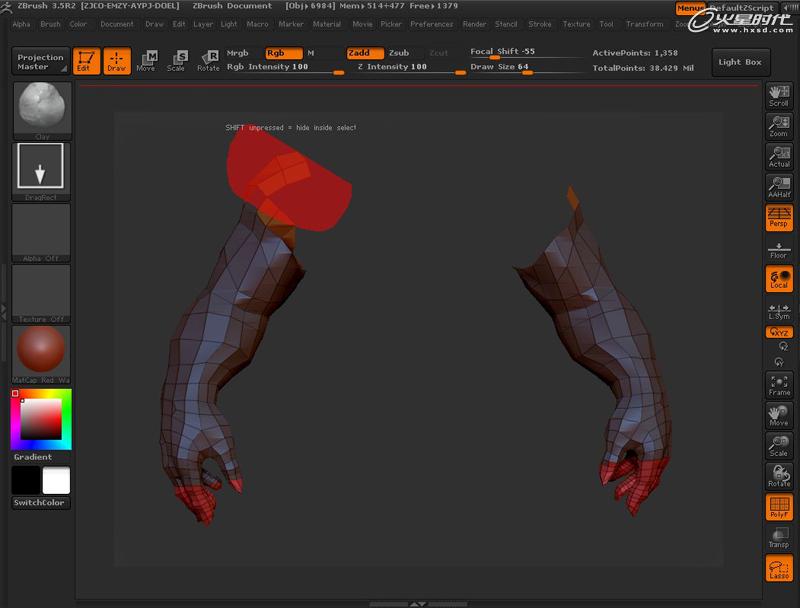This screenshot has height=608, width=800.
Task: Enable Mrgb paint mode
Action: (x=237, y=53)
